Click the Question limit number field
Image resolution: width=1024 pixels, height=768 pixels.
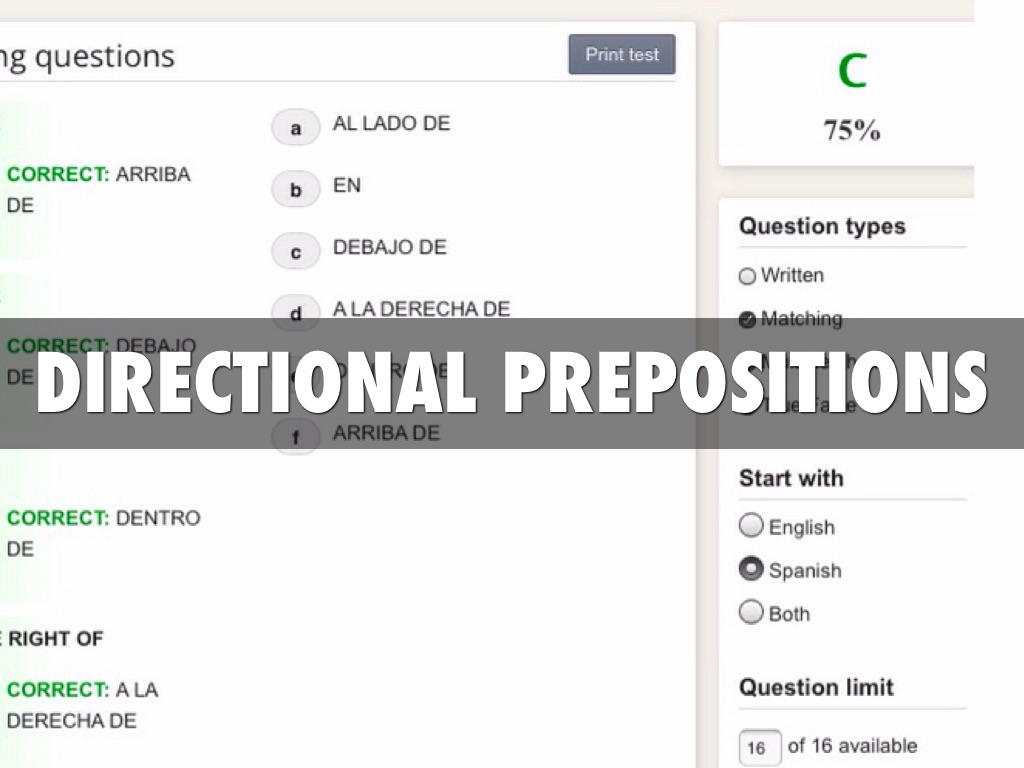click(758, 747)
